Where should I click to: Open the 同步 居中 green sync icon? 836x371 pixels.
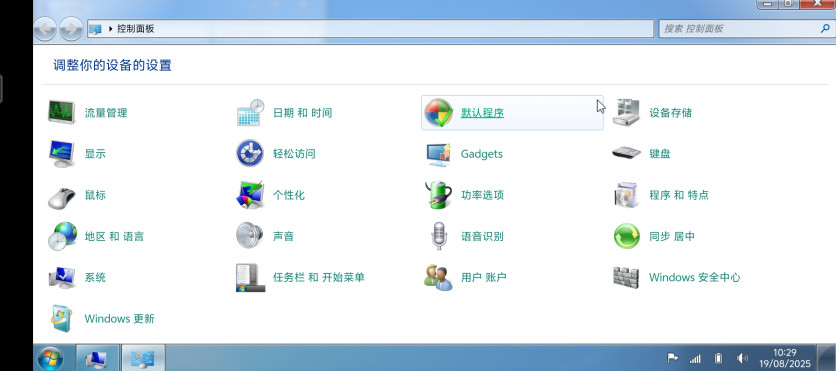tap(626, 236)
